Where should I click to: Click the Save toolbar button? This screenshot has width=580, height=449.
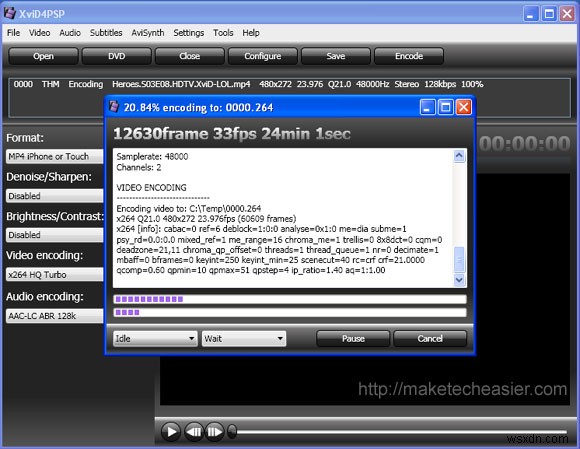coord(335,56)
